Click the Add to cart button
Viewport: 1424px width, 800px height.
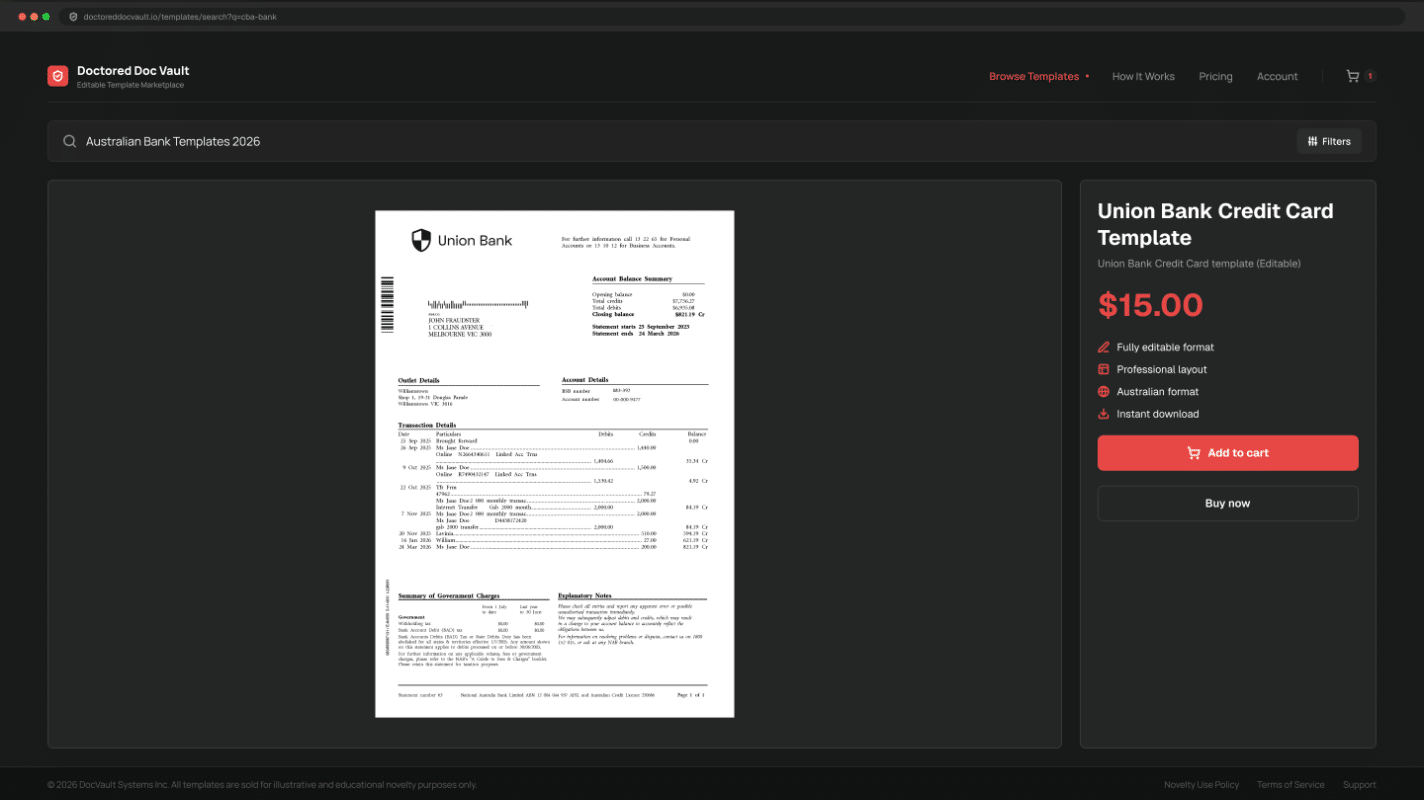(1228, 453)
